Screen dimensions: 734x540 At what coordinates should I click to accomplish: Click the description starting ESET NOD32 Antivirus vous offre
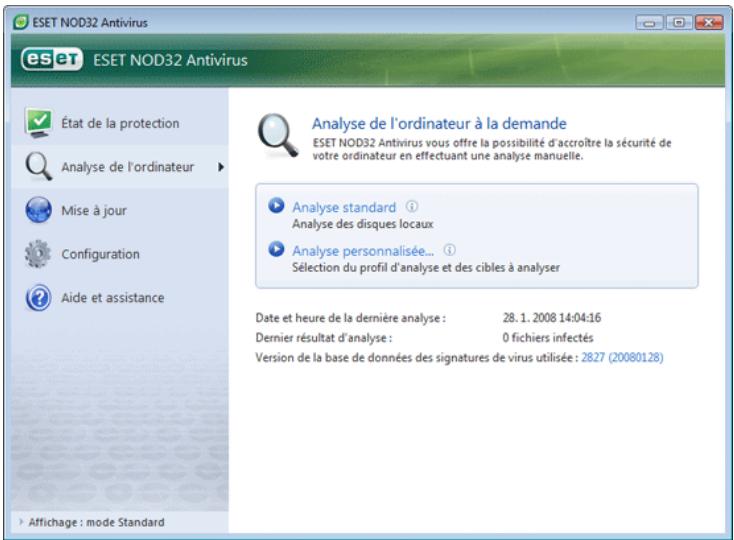tap(492, 149)
